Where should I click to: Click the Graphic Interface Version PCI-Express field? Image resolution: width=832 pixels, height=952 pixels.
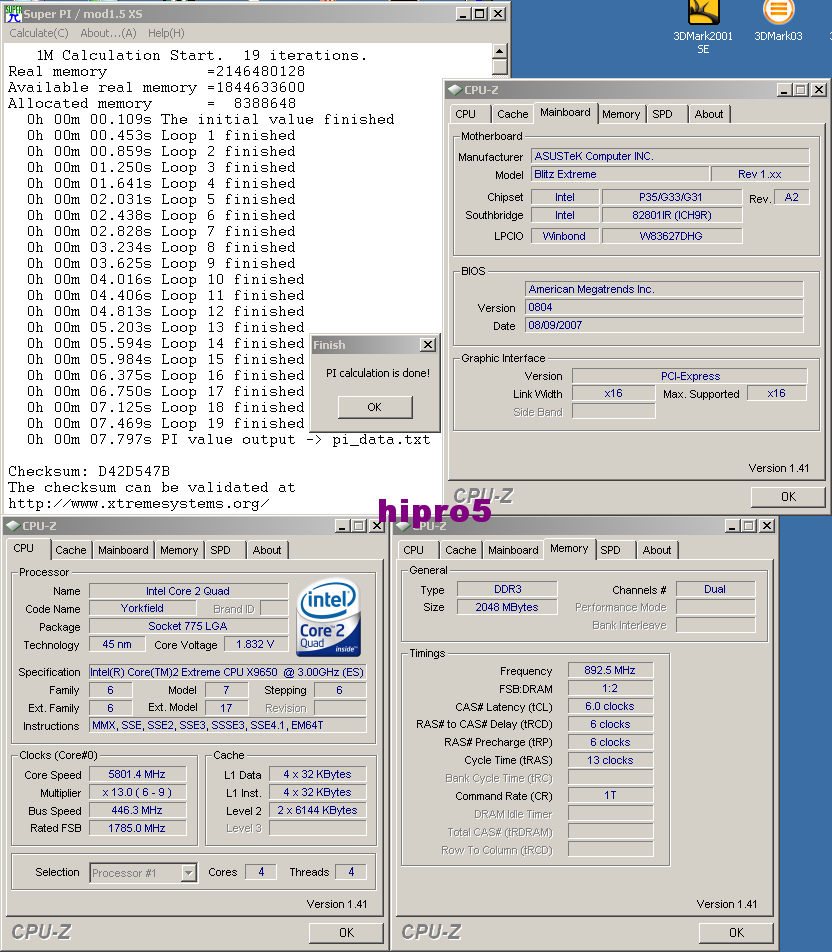[x=690, y=376]
